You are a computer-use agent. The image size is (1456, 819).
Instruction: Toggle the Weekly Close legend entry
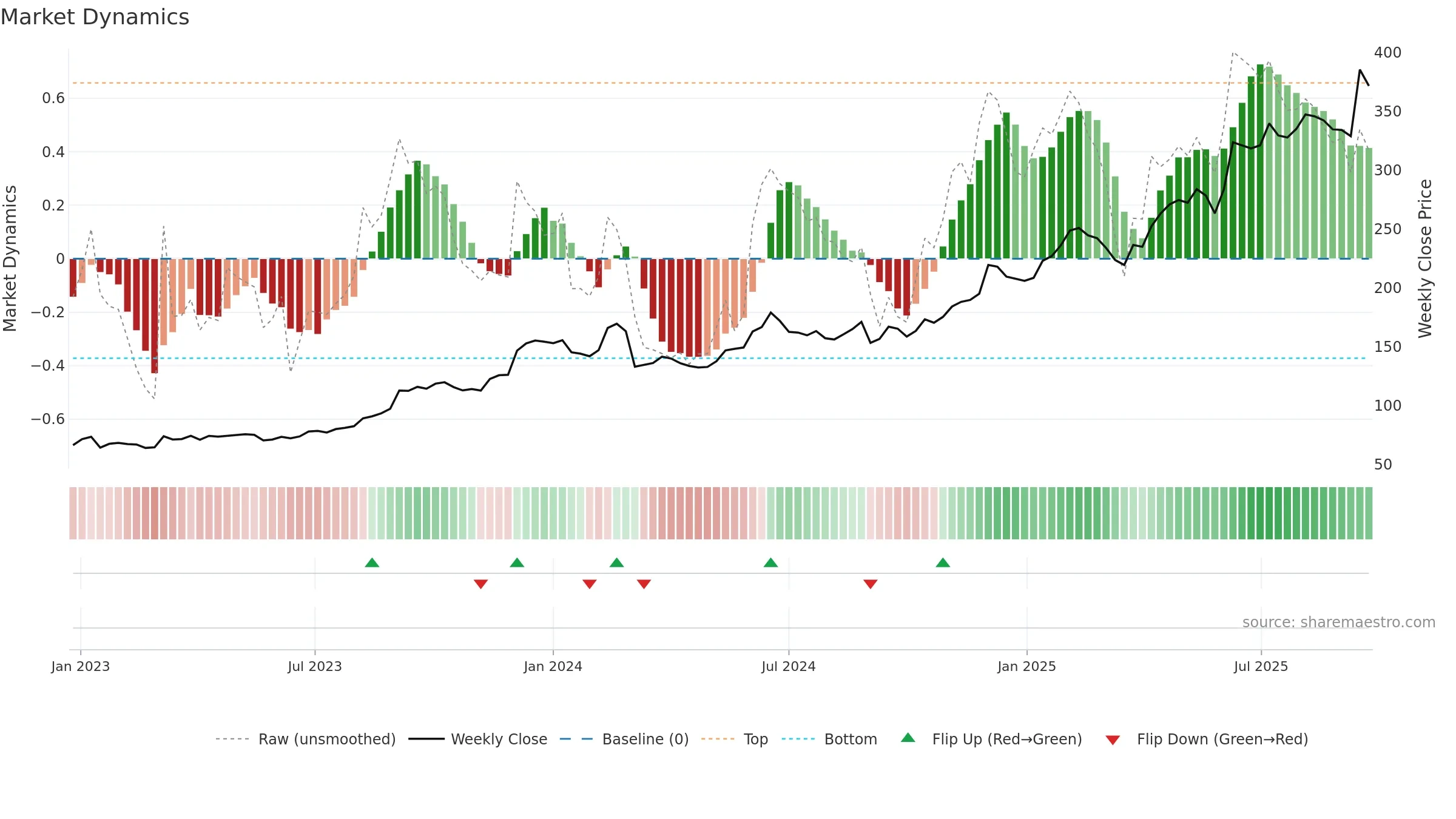tap(477, 739)
